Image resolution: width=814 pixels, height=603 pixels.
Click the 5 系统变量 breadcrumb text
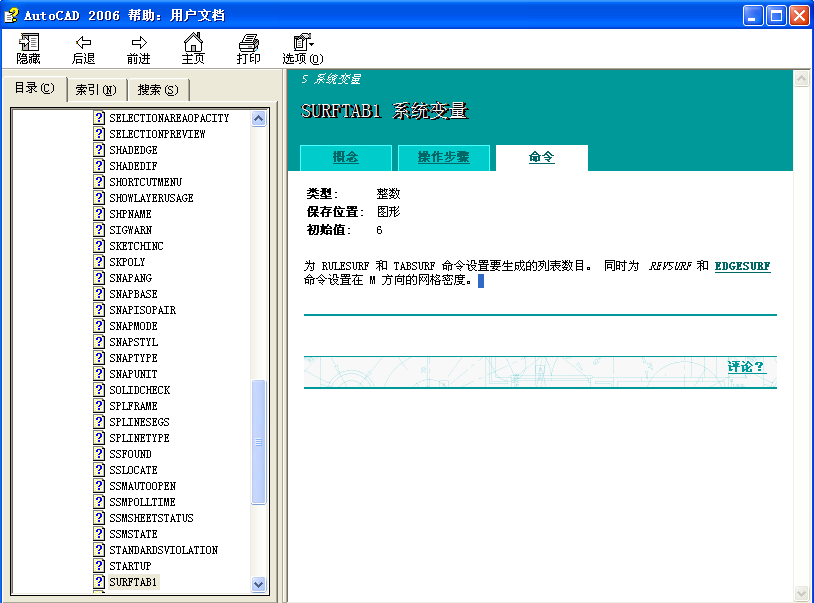[x=331, y=79]
